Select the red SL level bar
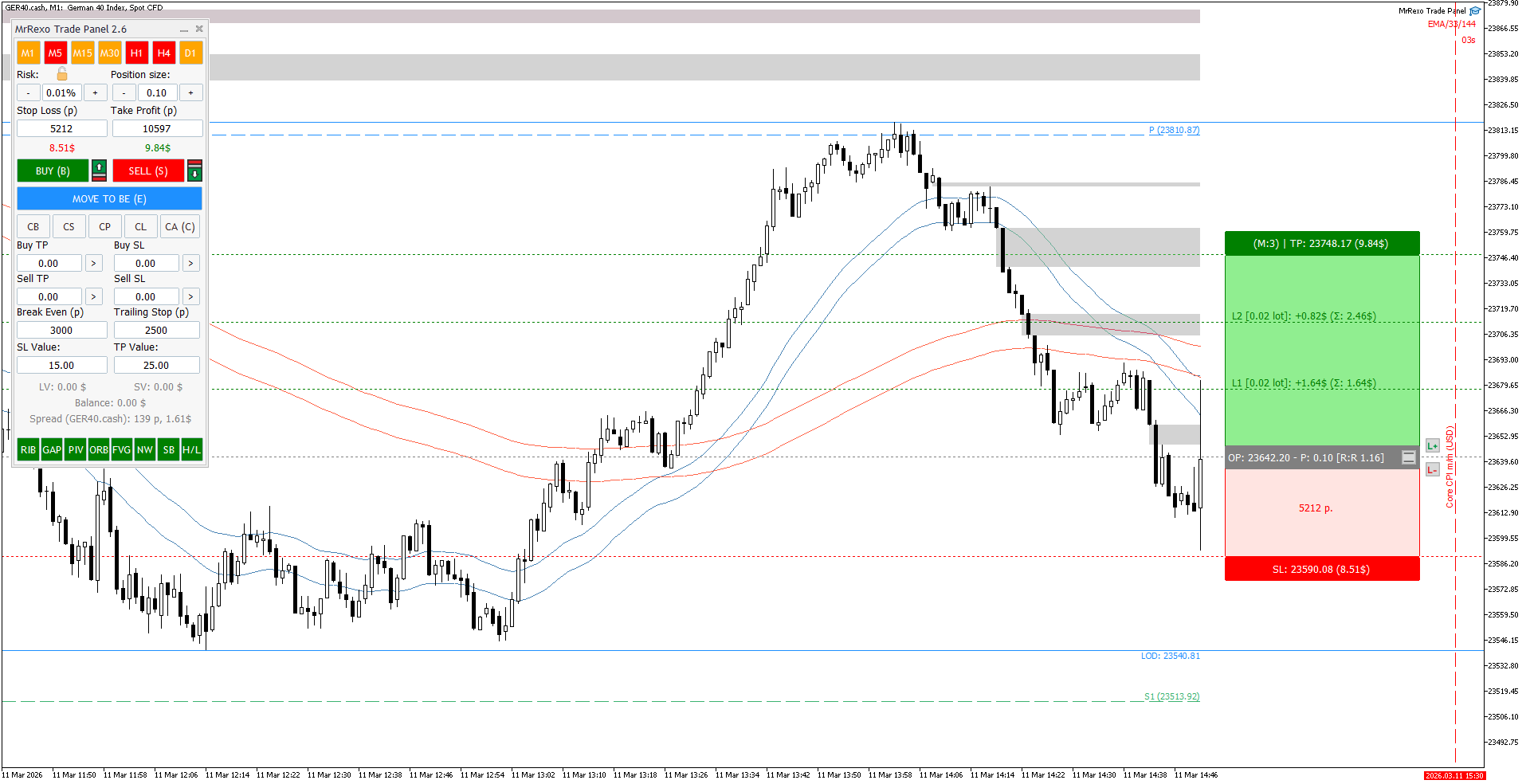This screenshot has width=1530, height=784. pyautogui.click(x=1322, y=569)
